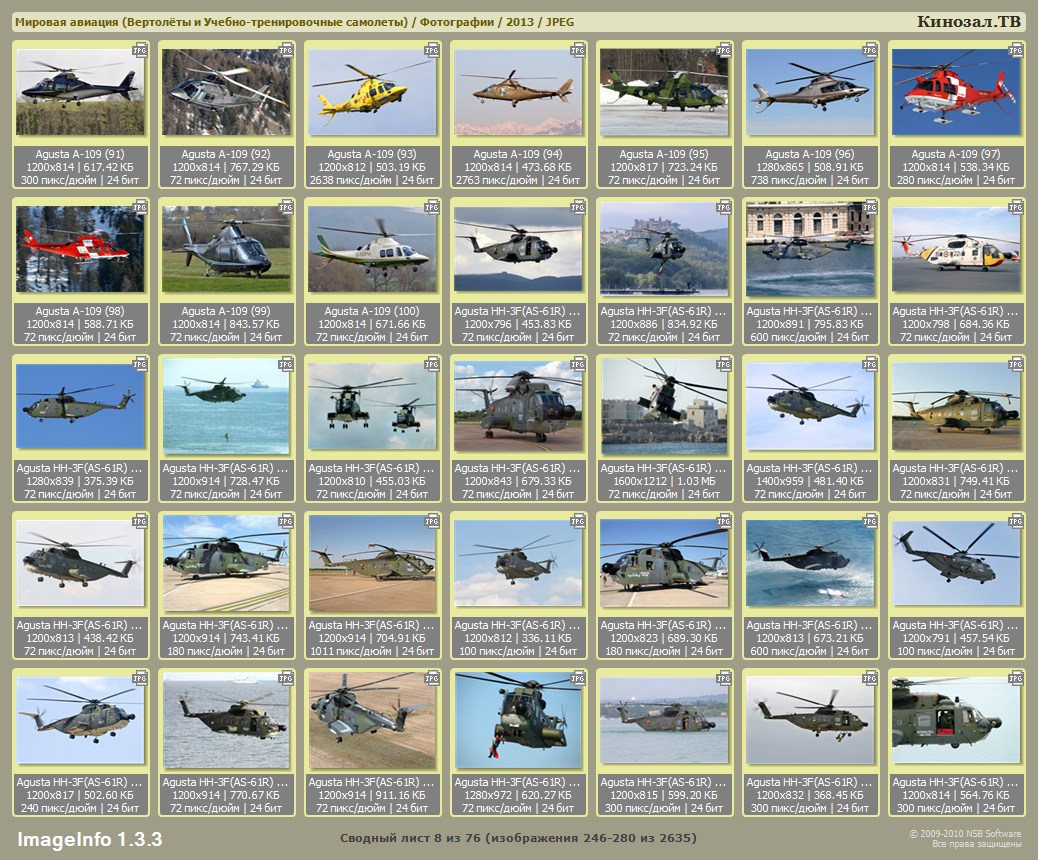
Task: Click the JPG badge on Agusta A-109 (91)
Action: pyautogui.click(x=140, y=49)
